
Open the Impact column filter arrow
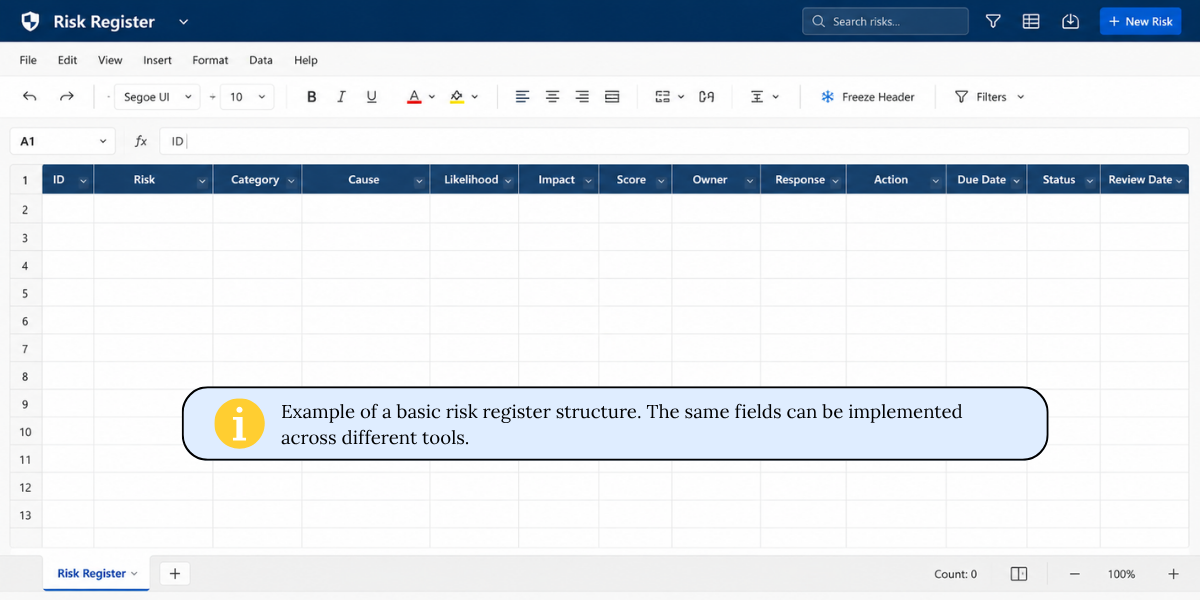click(x=588, y=181)
